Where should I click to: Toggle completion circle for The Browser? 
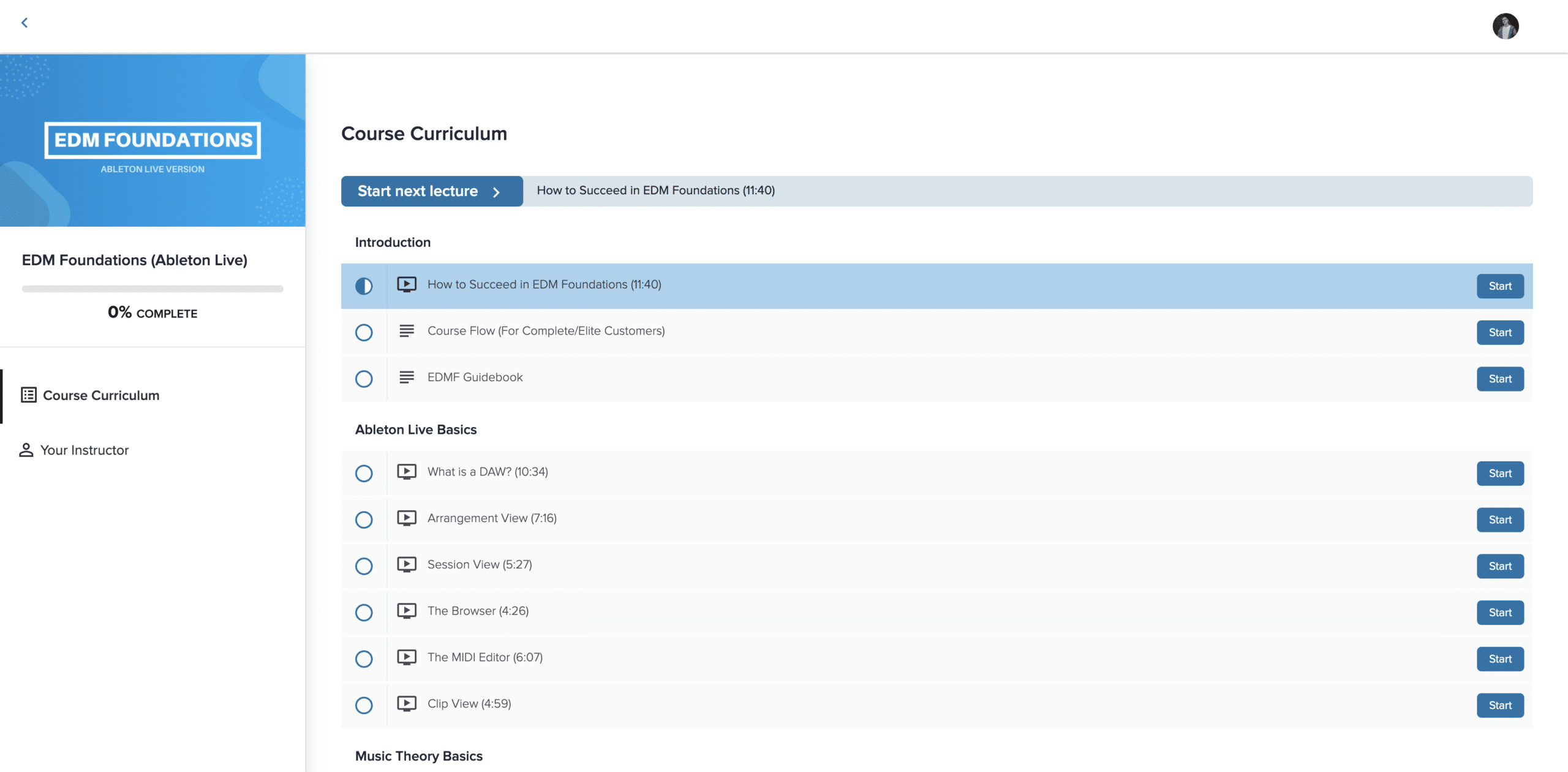(364, 613)
